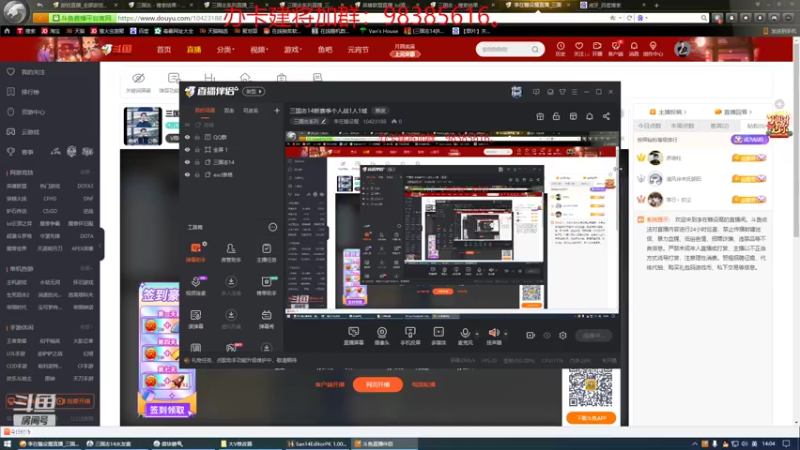Open the 主播任务 streamer tasks tool

click(x=266, y=253)
